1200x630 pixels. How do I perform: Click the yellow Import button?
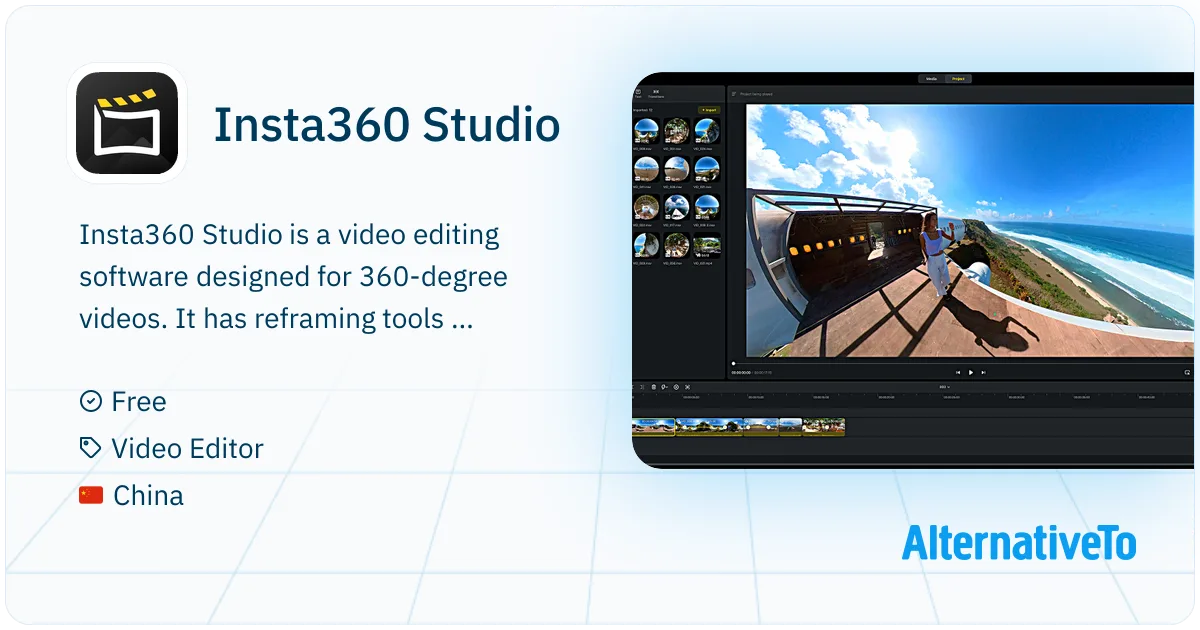click(709, 109)
